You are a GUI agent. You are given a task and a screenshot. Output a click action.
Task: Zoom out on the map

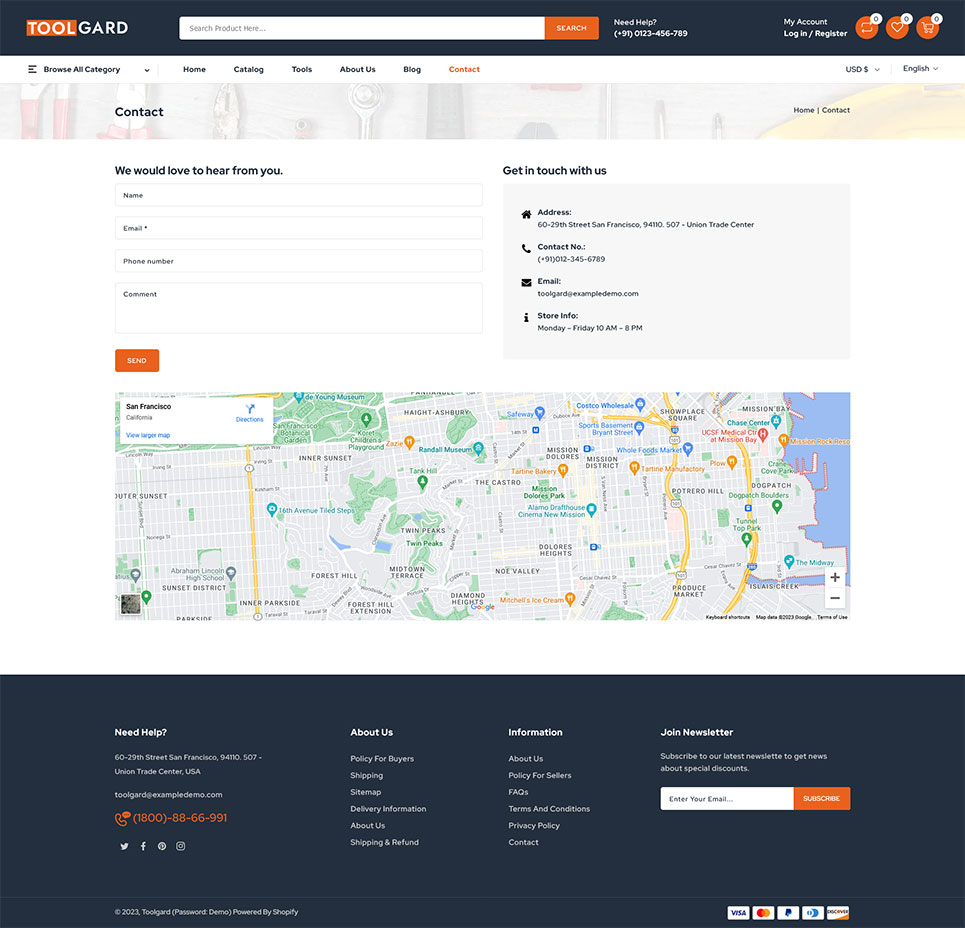[835, 599]
